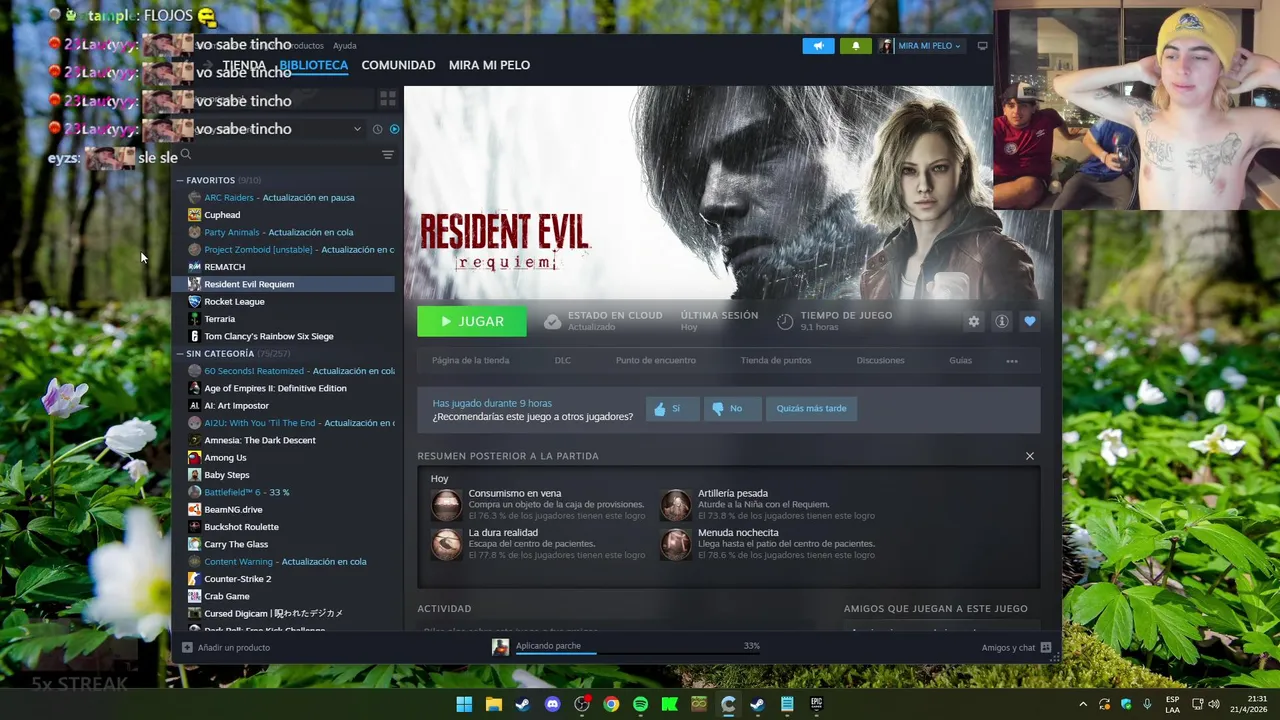Select ARC Raiders in favorites
1280x720 pixels.
click(x=285, y=198)
